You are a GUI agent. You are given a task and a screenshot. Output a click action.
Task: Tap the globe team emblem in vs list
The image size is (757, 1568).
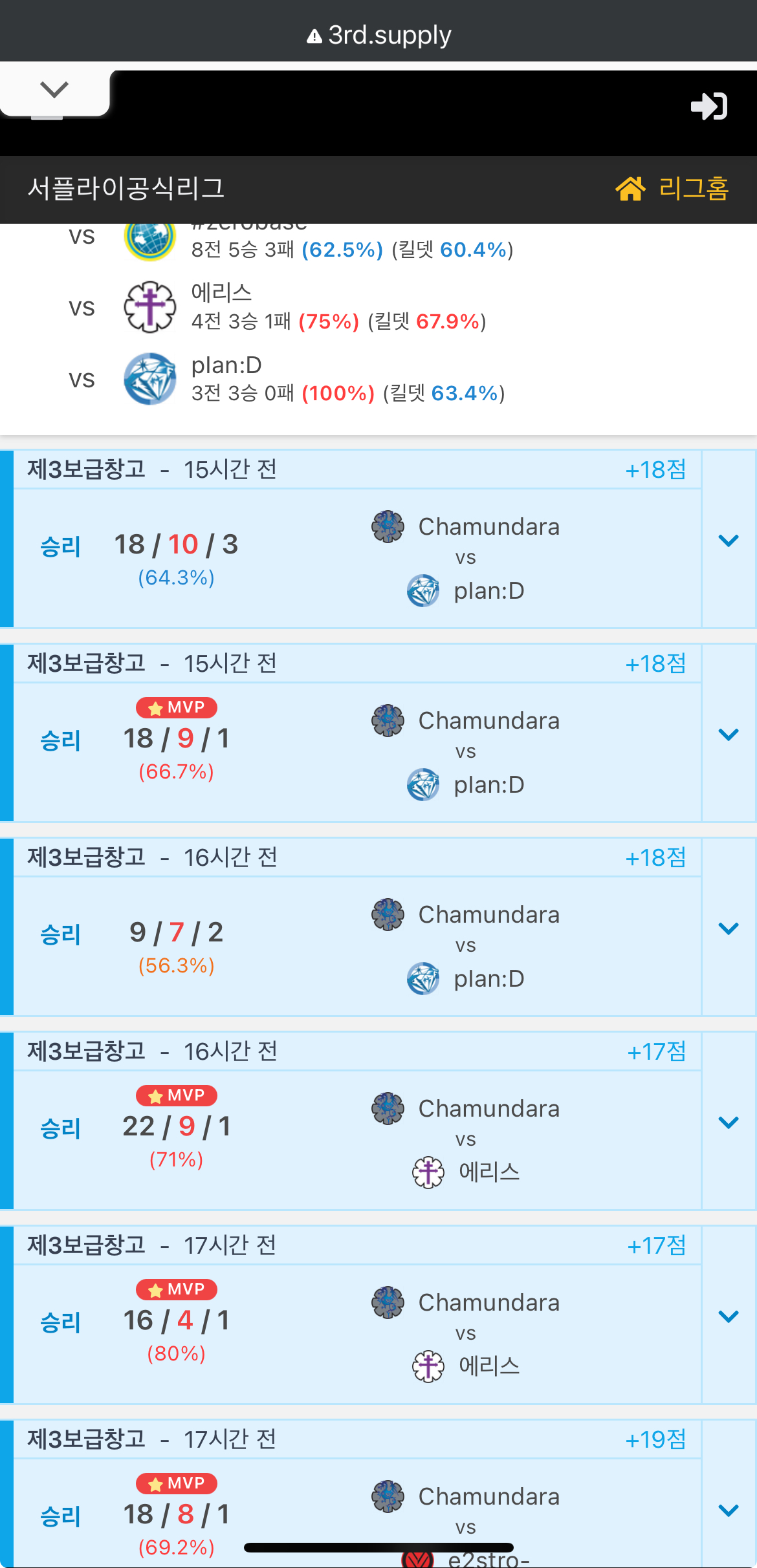pos(149,239)
